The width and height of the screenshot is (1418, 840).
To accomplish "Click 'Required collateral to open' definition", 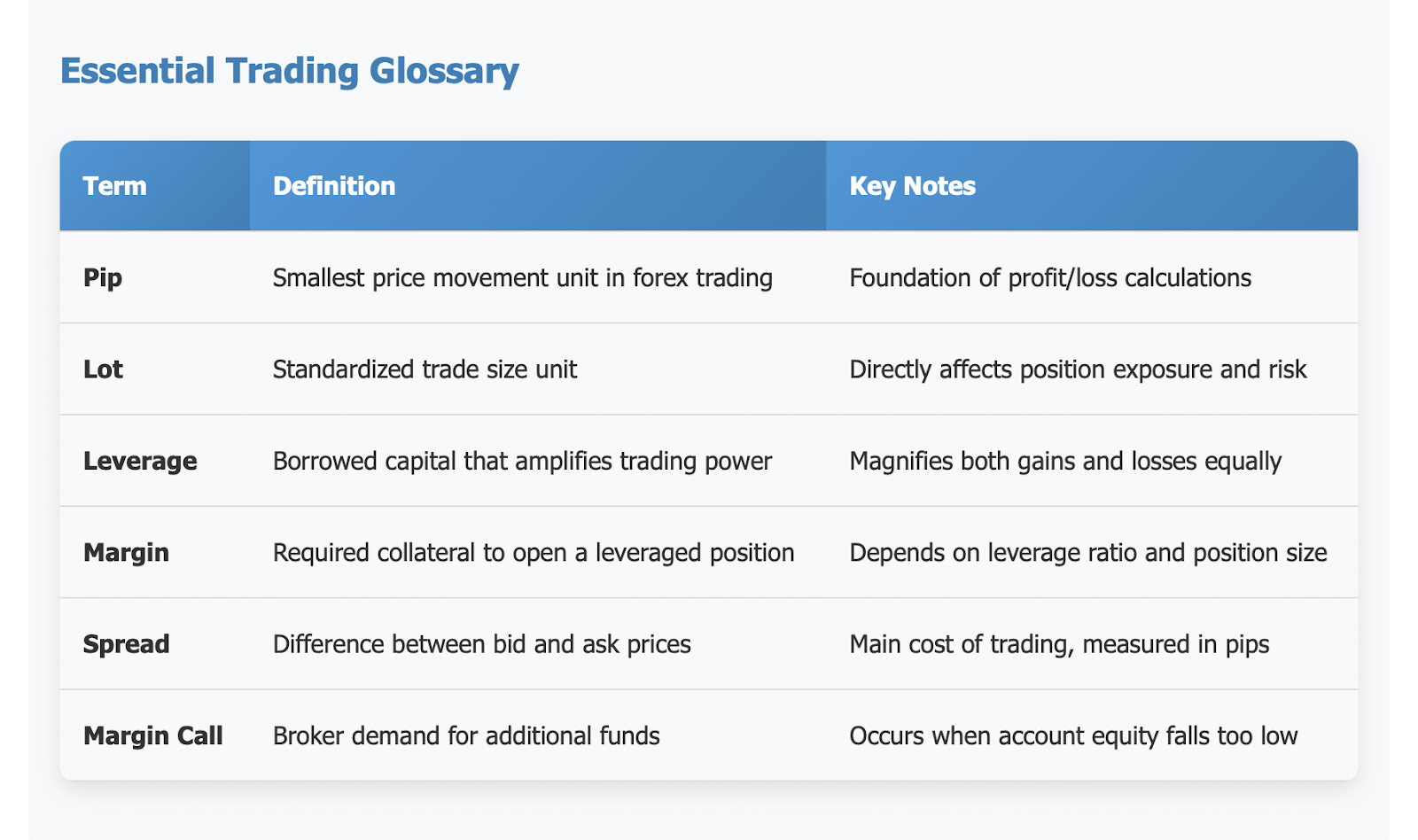I will click(x=534, y=553).
